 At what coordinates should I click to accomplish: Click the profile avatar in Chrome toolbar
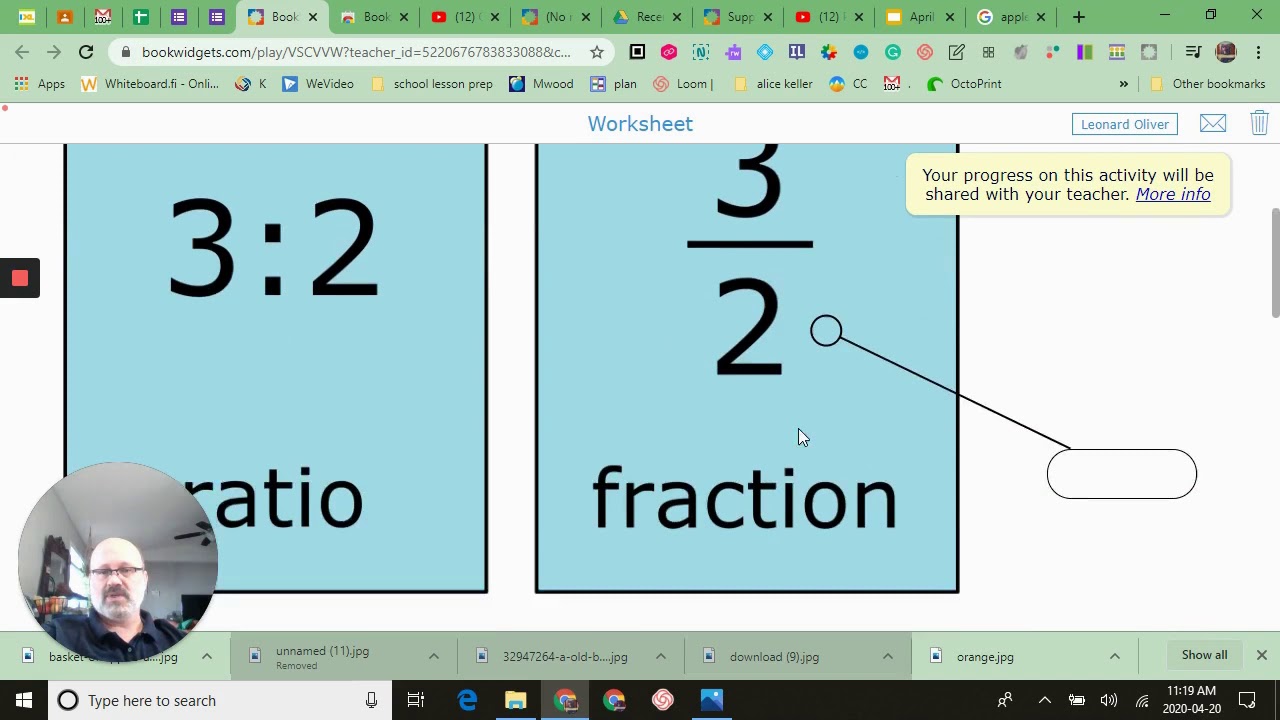(x=1226, y=52)
